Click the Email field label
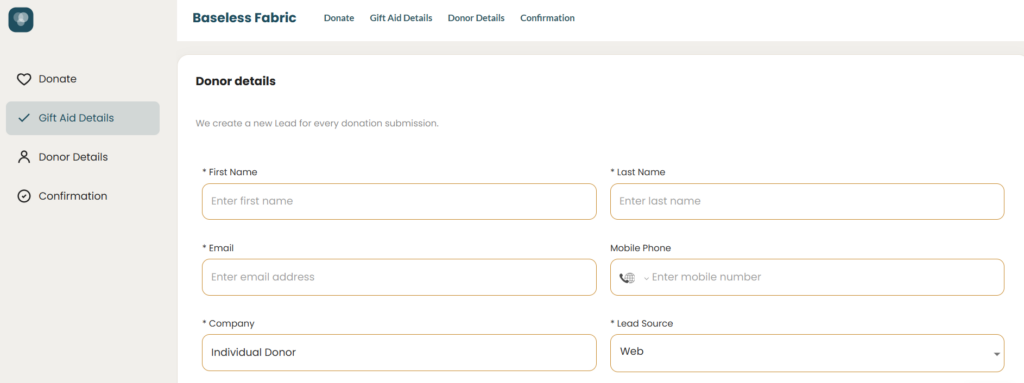 pyautogui.click(x=218, y=248)
